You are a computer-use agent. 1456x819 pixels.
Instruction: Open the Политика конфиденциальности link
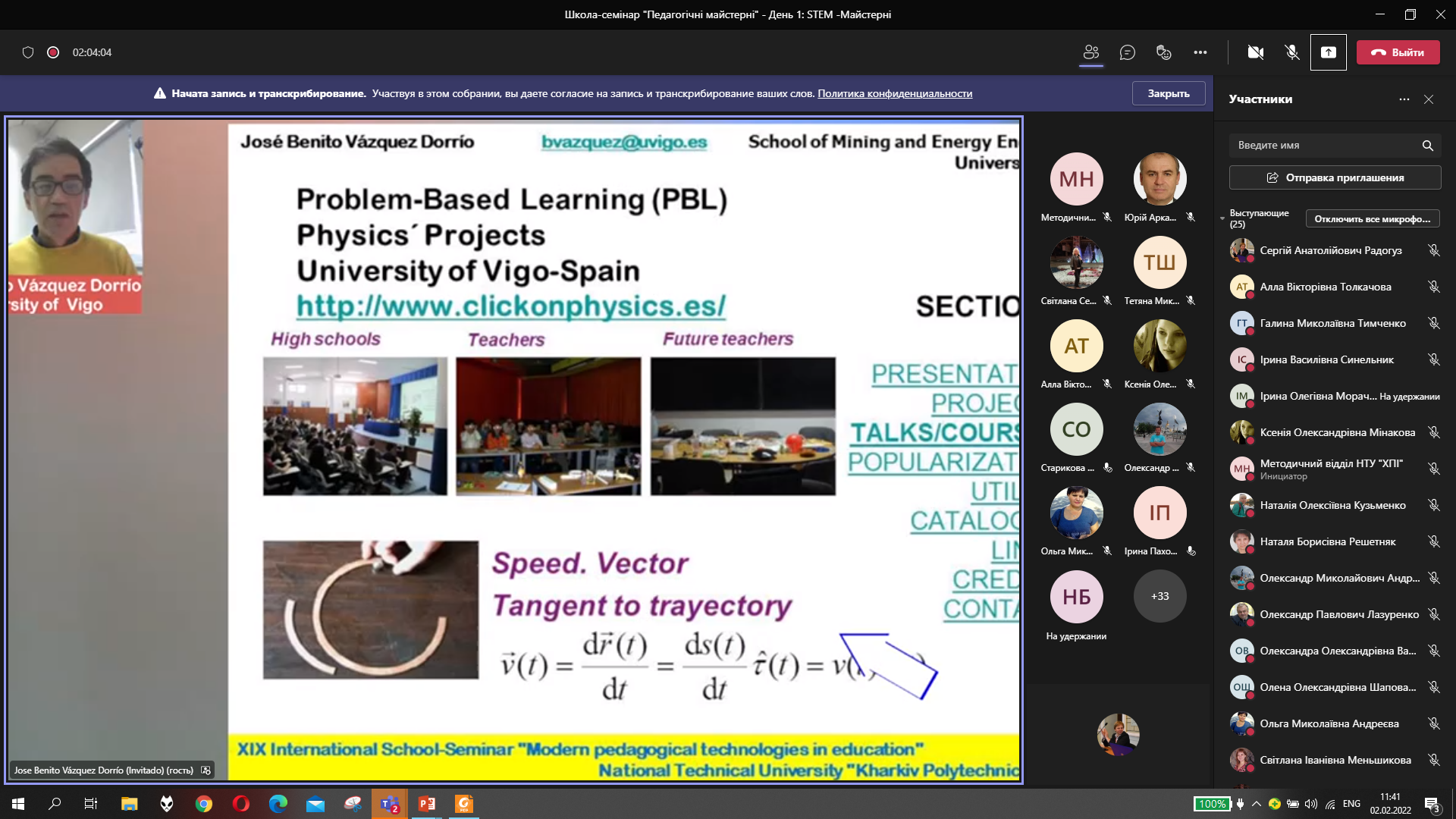895,94
